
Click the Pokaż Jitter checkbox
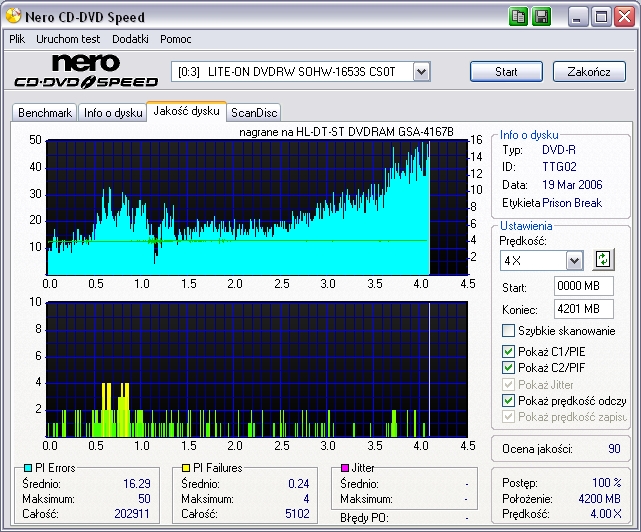click(x=508, y=384)
